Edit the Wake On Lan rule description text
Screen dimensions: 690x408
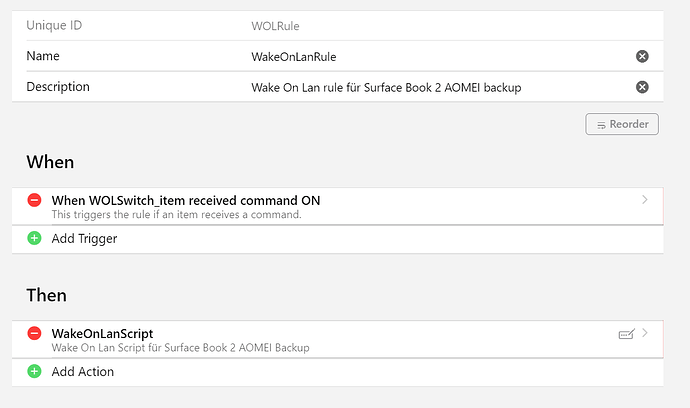pos(386,88)
